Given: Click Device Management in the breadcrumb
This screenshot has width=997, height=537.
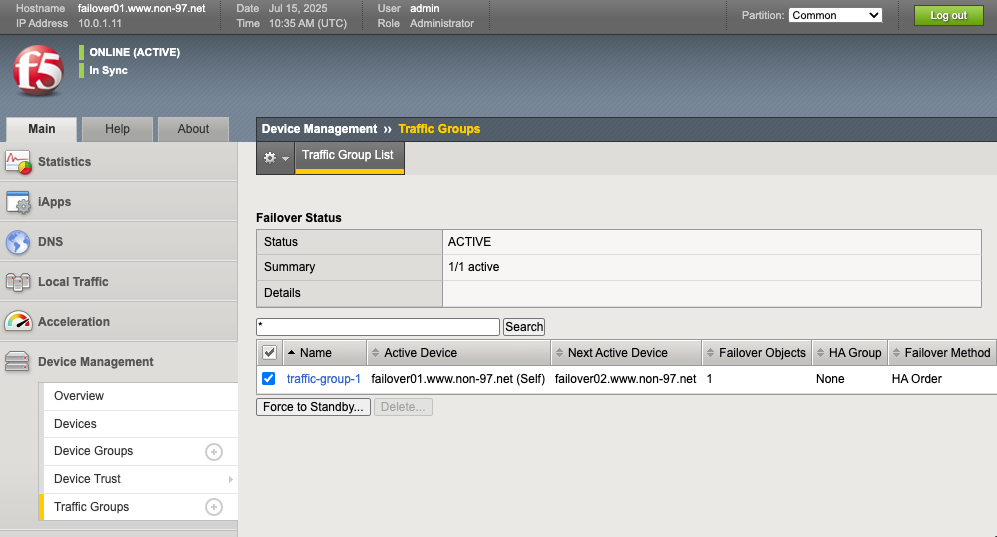Looking at the screenshot, I should pos(319,129).
